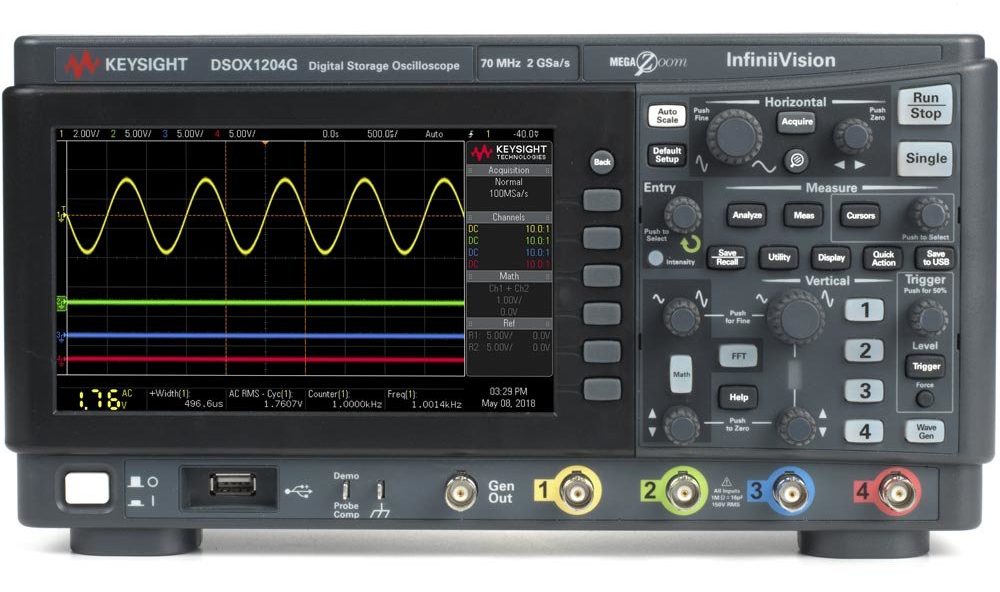Open Save Recall key
The height and width of the screenshot is (592, 1000).
point(727,258)
